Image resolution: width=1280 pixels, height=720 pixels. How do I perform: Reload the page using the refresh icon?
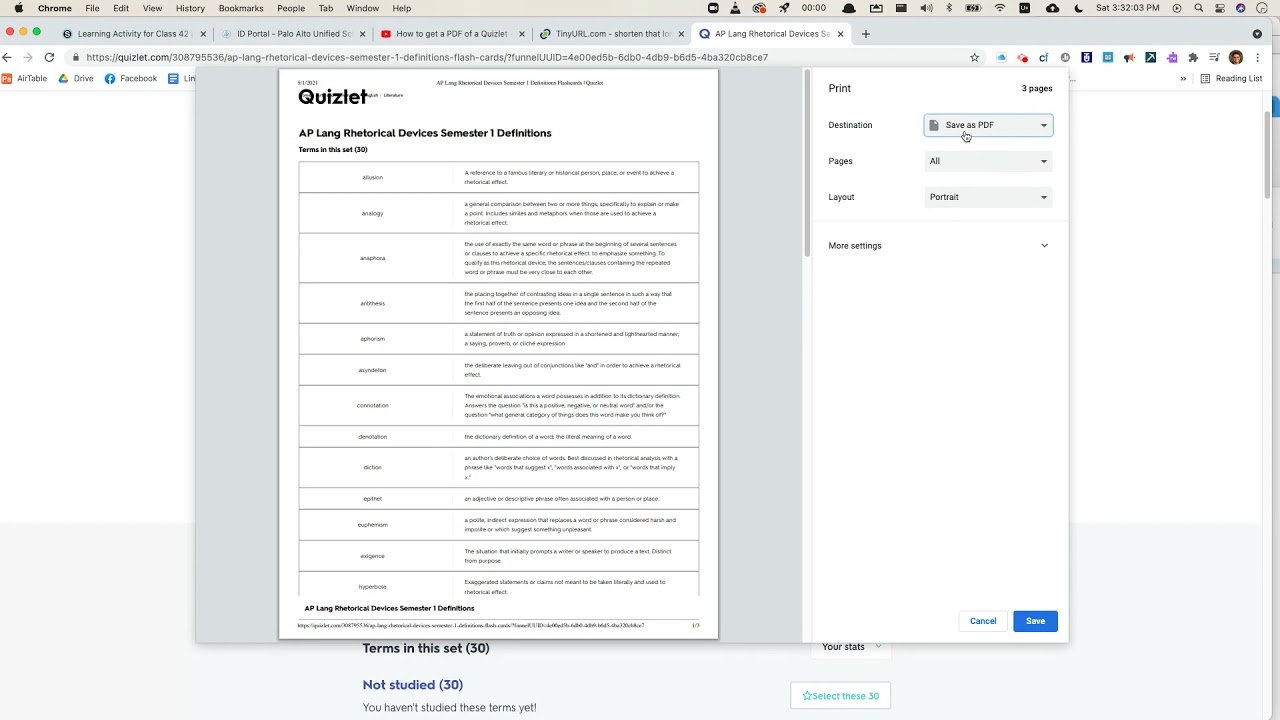pyautogui.click(x=49, y=58)
